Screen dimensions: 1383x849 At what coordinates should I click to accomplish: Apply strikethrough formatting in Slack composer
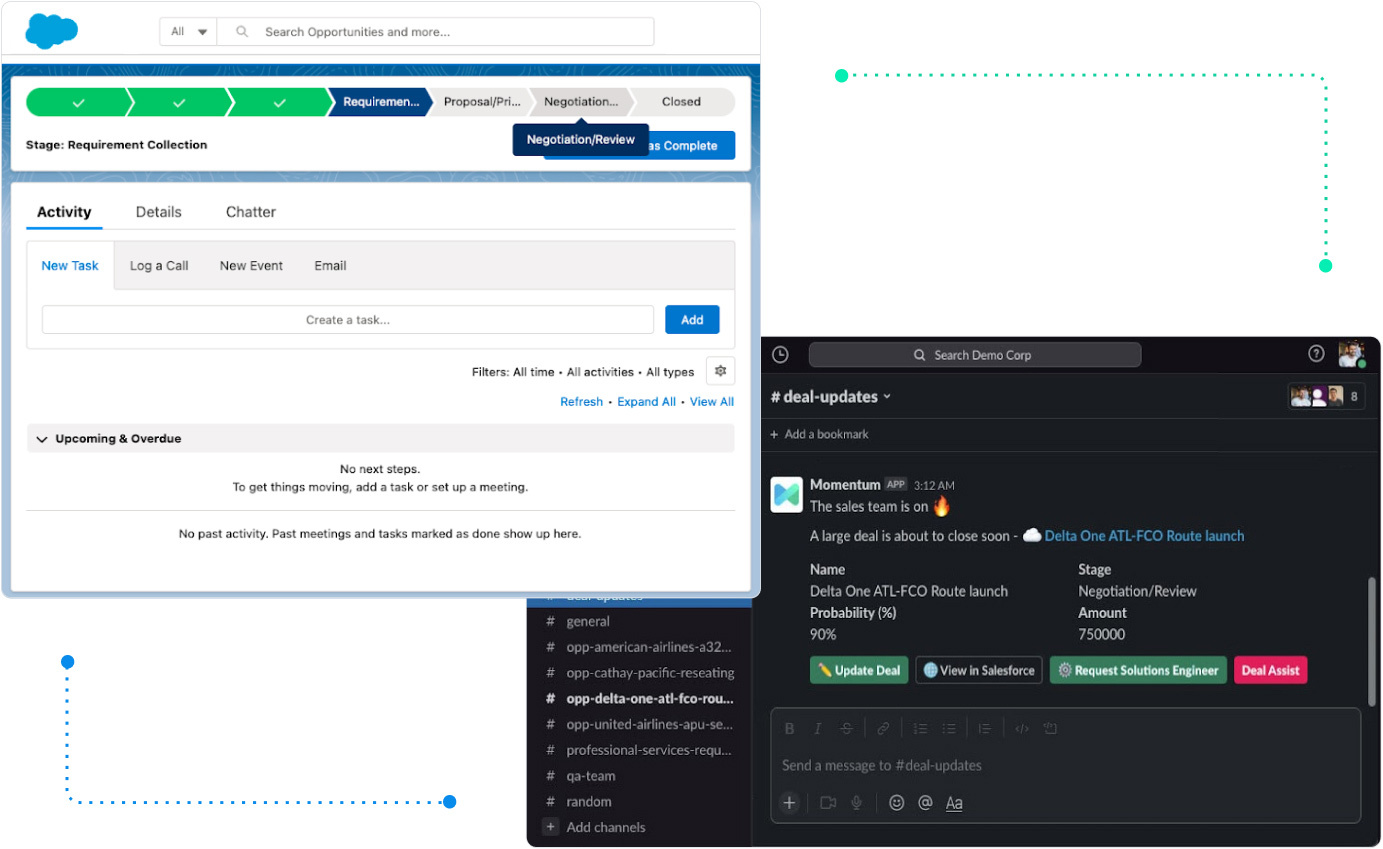846,729
